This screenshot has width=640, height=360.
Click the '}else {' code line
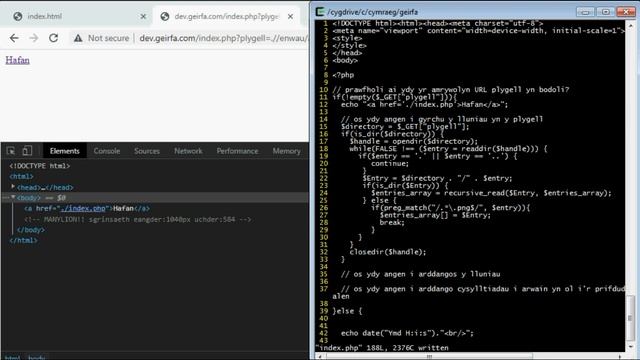tap(347, 311)
